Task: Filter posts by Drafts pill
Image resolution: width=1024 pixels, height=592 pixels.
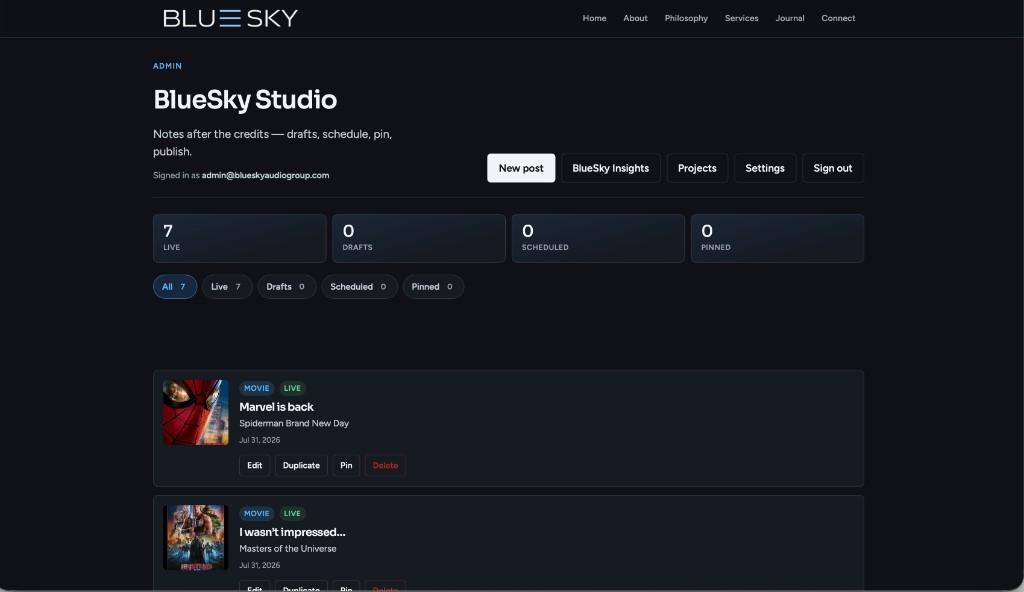Action: (287, 287)
